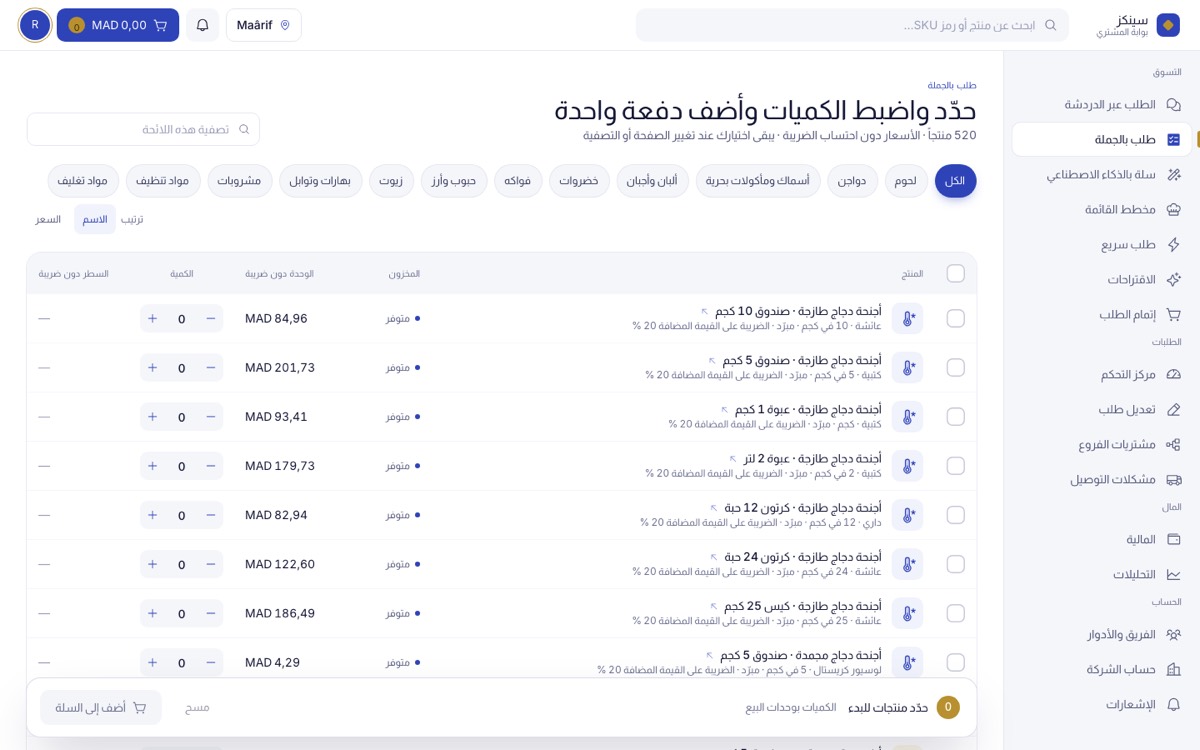Open product link أجنحة دجاج طازجة · كيس 25 كجم
Image resolution: width=1200 pixels, height=750 pixels.
tap(795, 606)
